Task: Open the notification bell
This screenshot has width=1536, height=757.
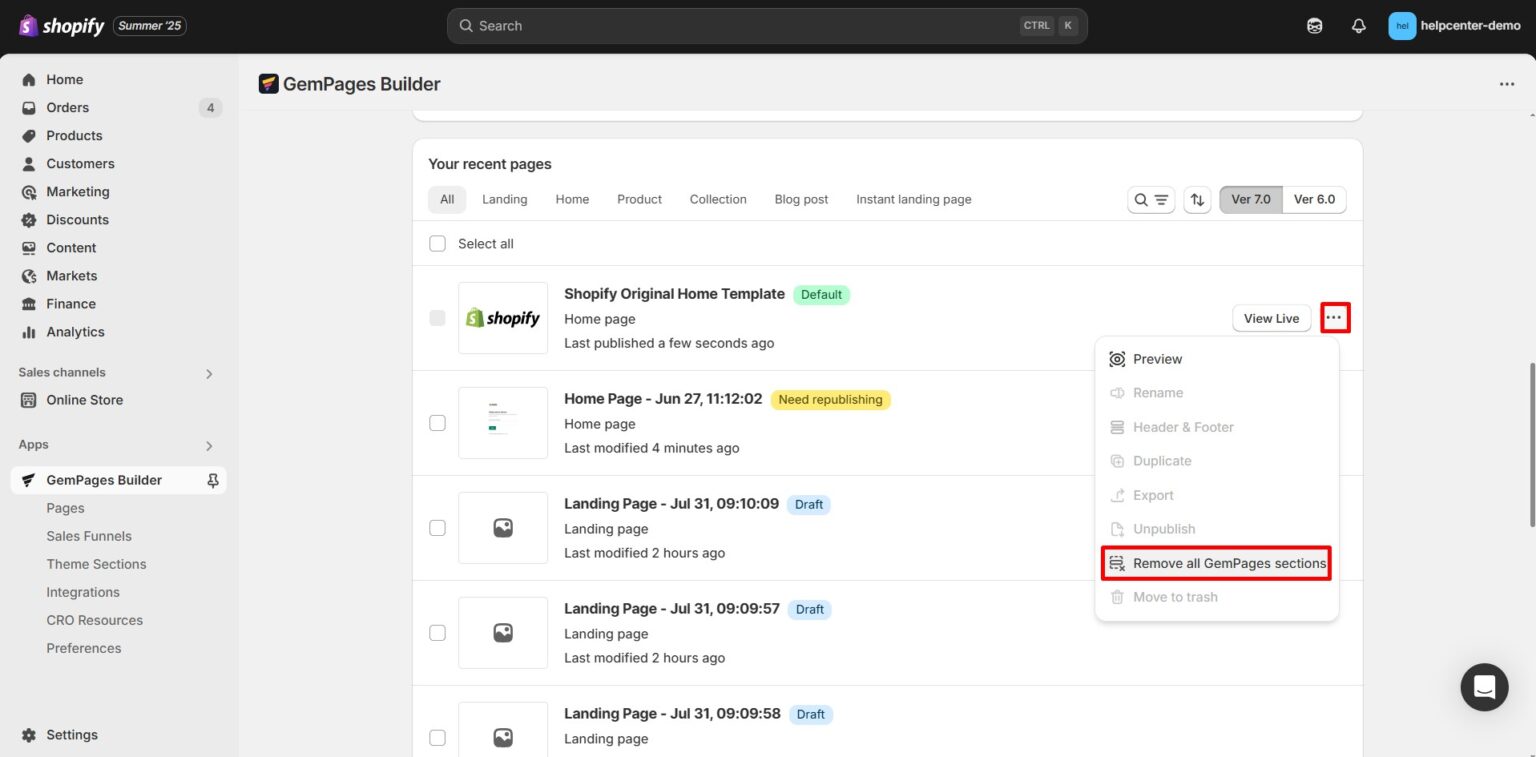Action: coord(1359,25)
